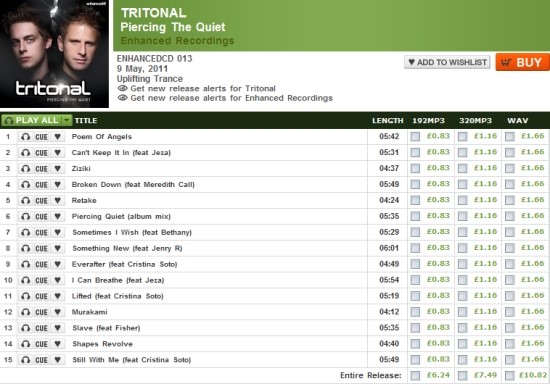Viewport: 550px width, 384px height.
Task: Play Broken Down preview headphone icon
Action: pyautogui.click(x=25, y=184)
